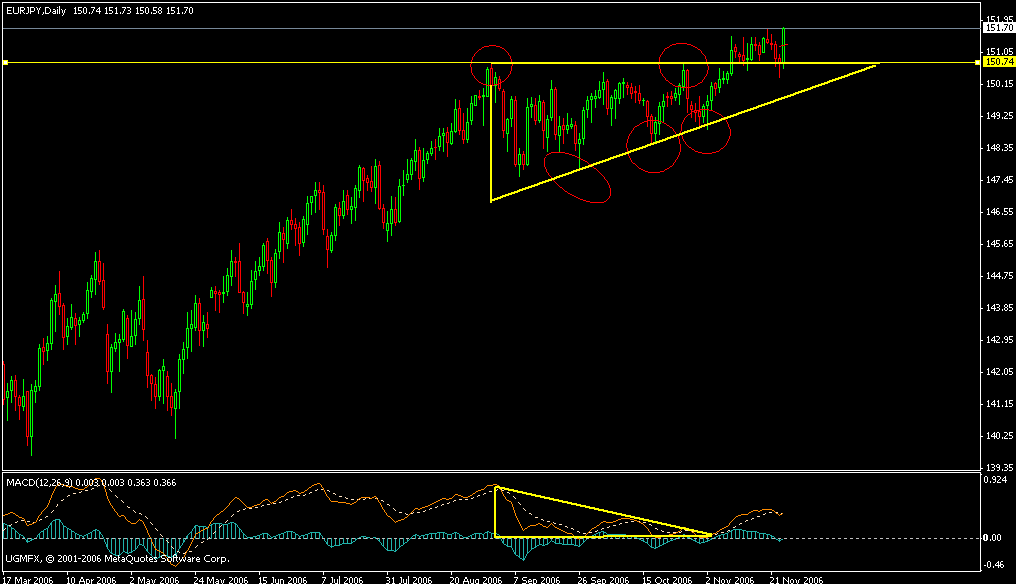Click the 150.15 price axis value

(1000, 84)
